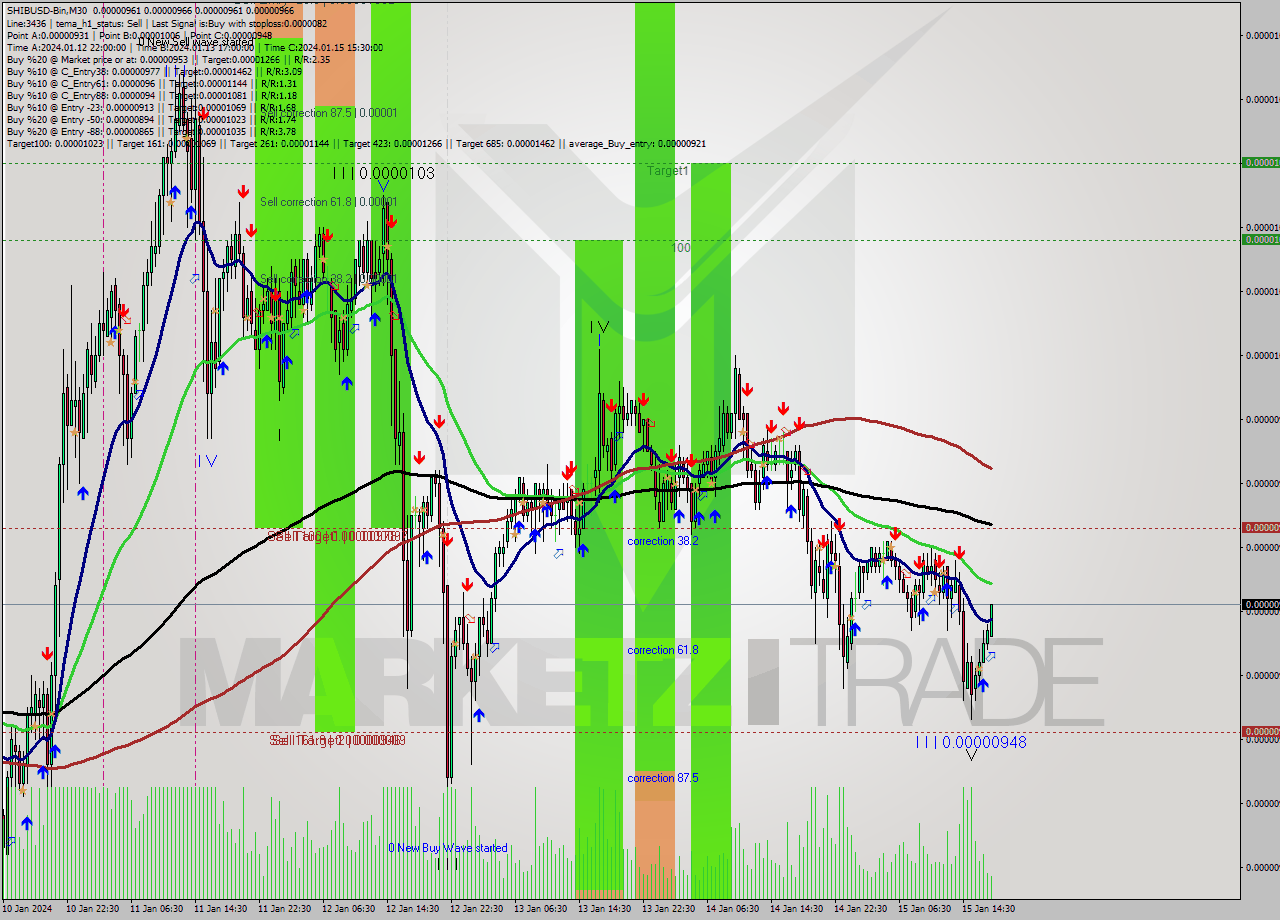Click the '11 Jan 22:30' time label
This screenshot has height=920, width=1280.
tap(284, 909)
